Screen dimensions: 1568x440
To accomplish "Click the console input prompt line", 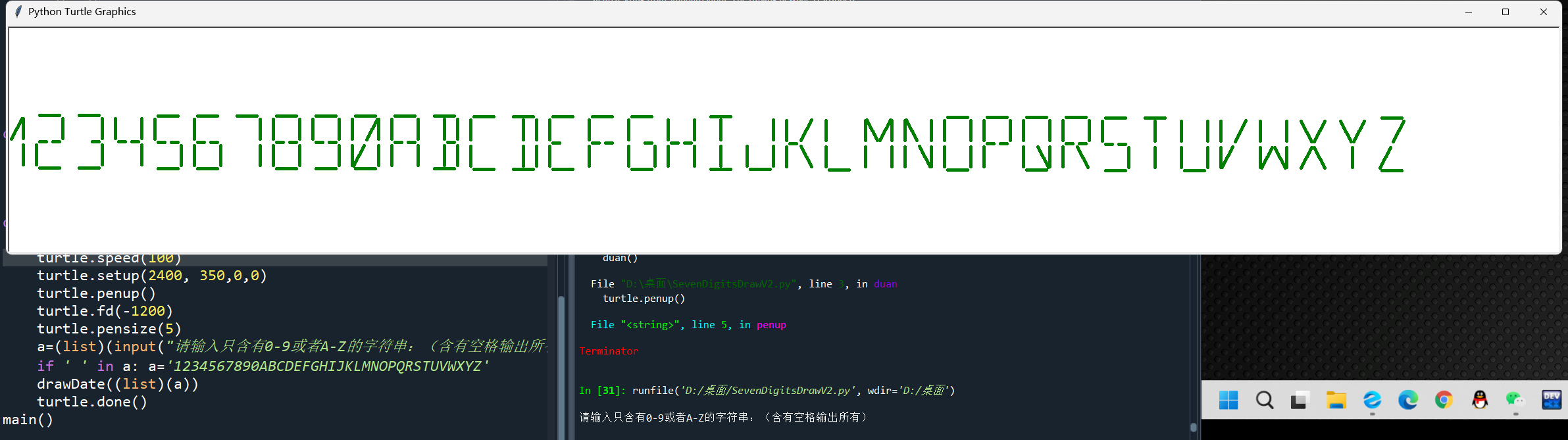I will click(724, 417).
